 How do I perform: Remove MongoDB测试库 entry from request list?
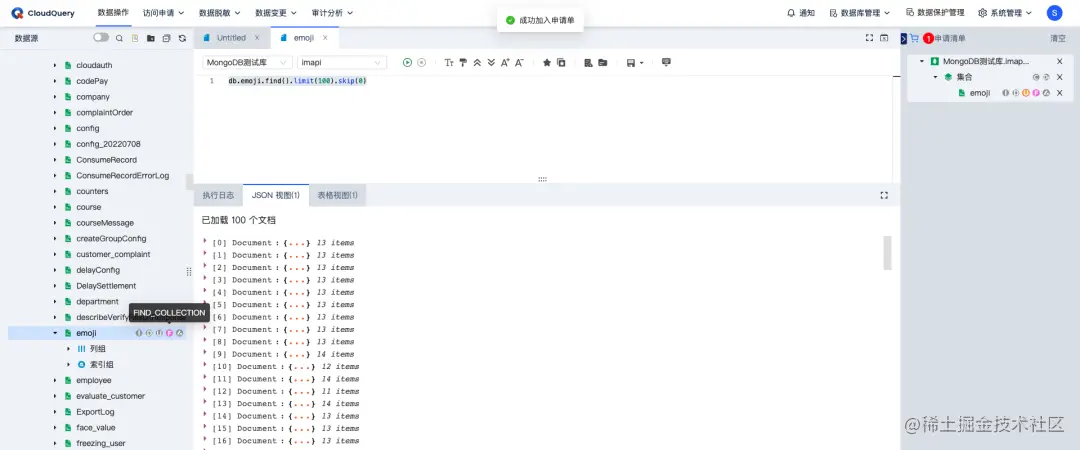[x=1059, y=61]
